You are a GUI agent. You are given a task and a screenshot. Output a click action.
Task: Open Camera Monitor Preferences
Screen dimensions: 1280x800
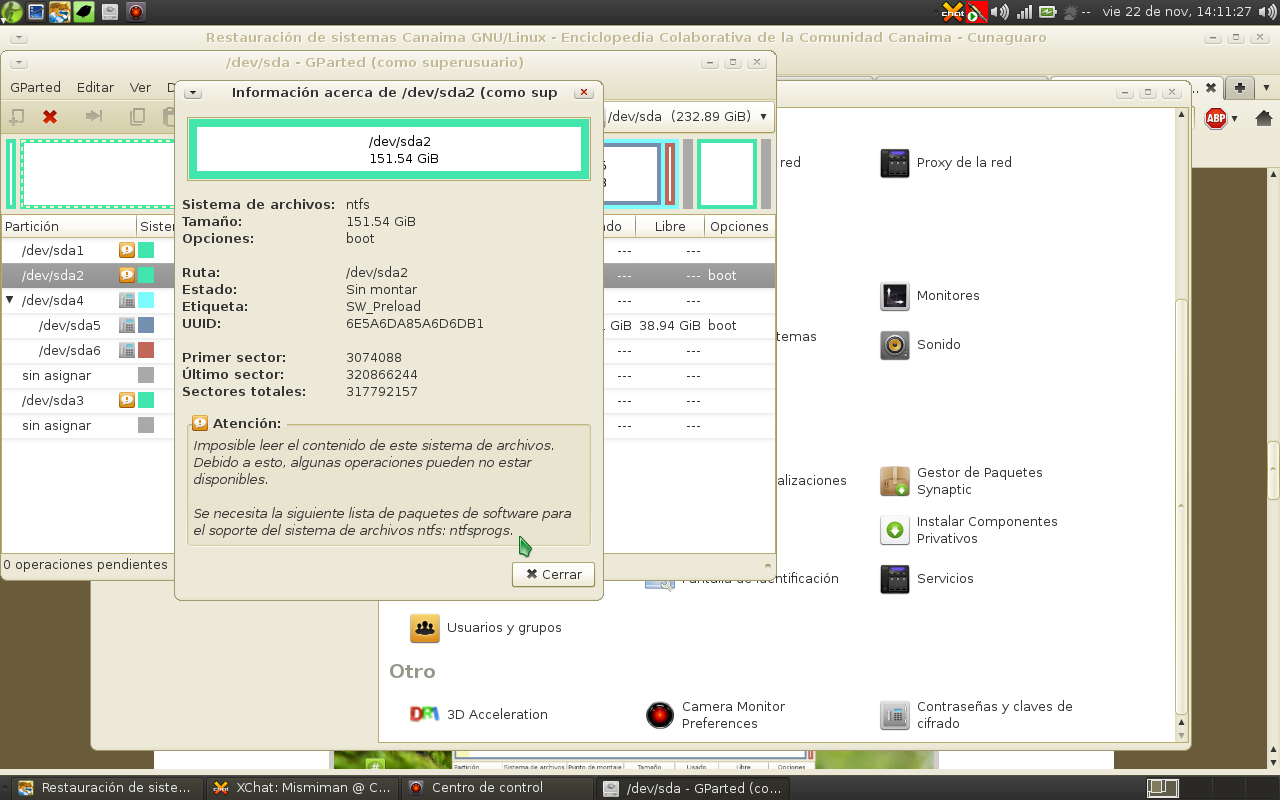(x=716, y=715)
